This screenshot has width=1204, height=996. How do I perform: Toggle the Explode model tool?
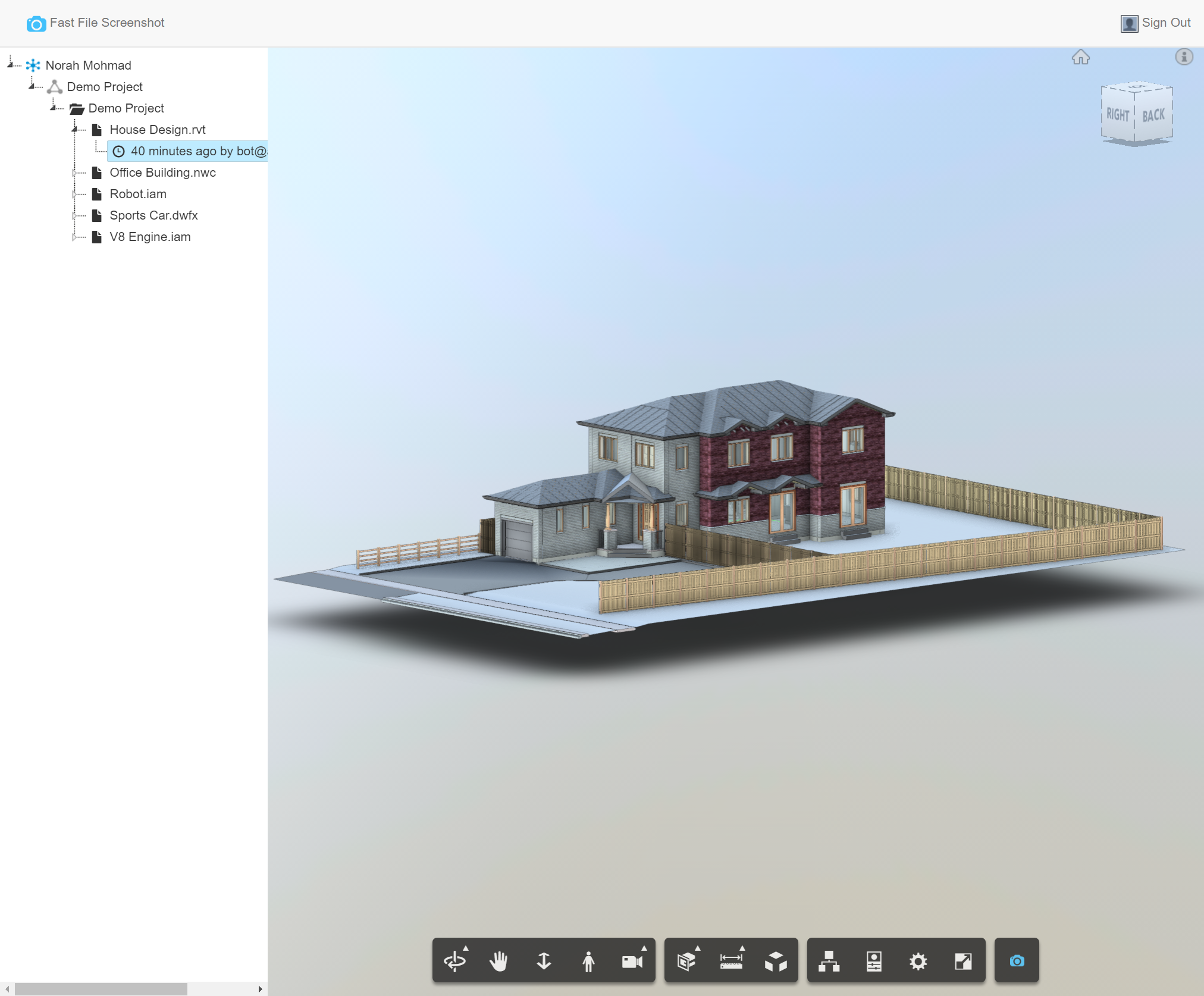tap(776, 961)
